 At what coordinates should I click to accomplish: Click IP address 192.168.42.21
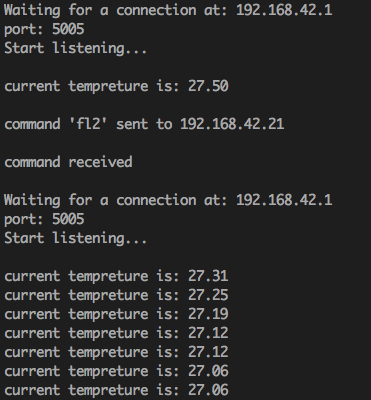coord(232,124)
